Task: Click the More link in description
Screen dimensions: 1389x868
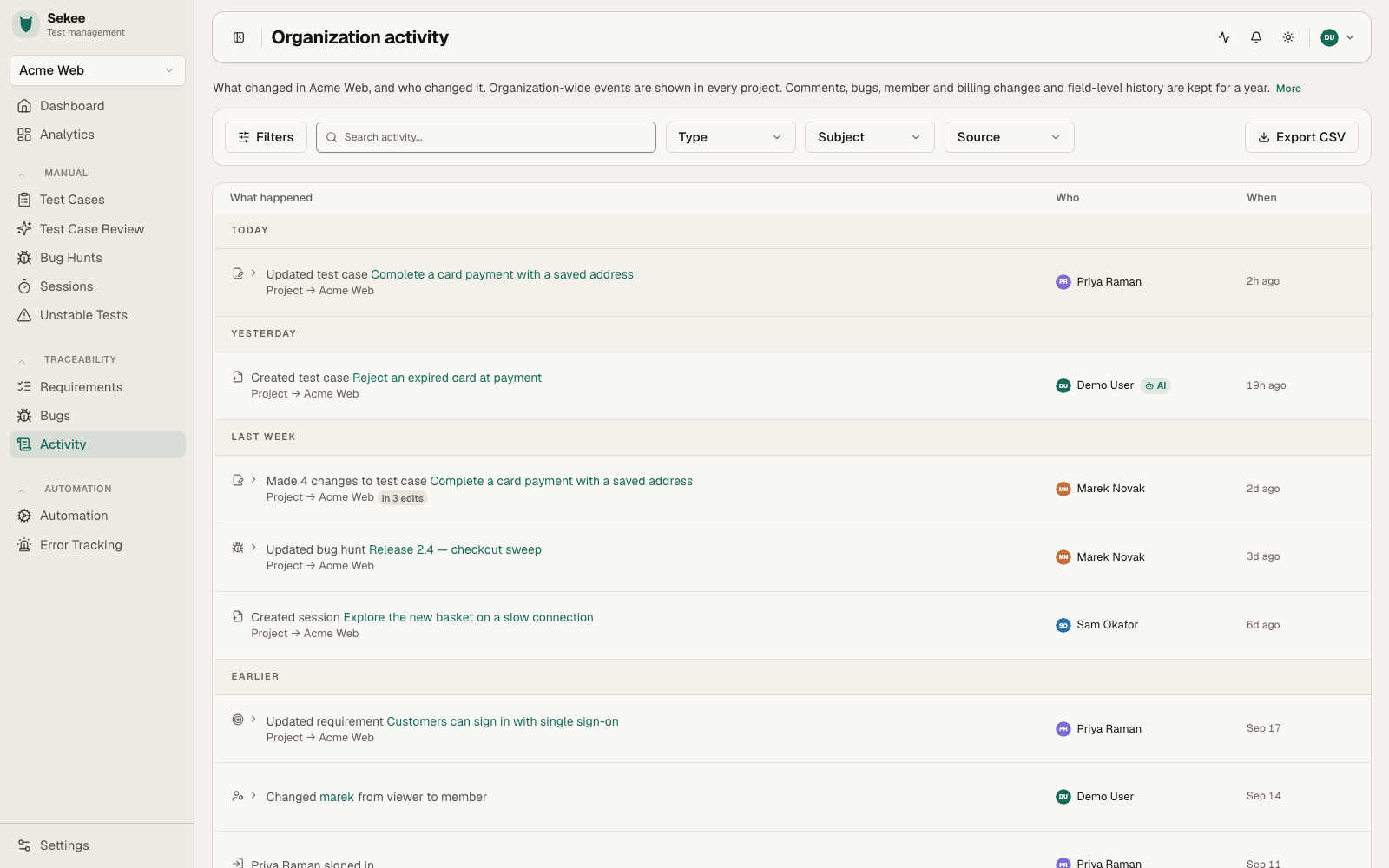Action: coord(1288,89)
